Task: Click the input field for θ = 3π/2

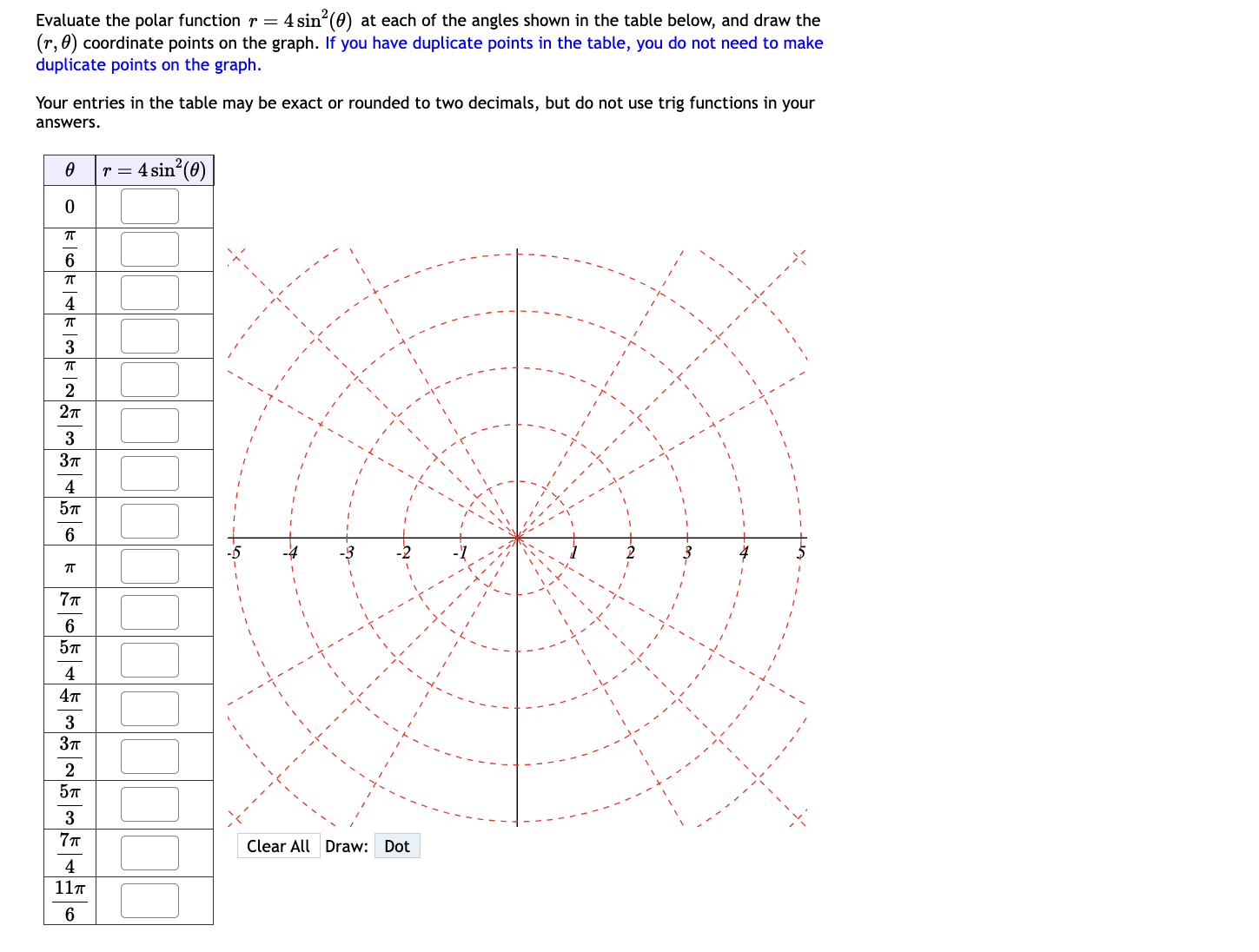Action: click(x=149, y=756)
